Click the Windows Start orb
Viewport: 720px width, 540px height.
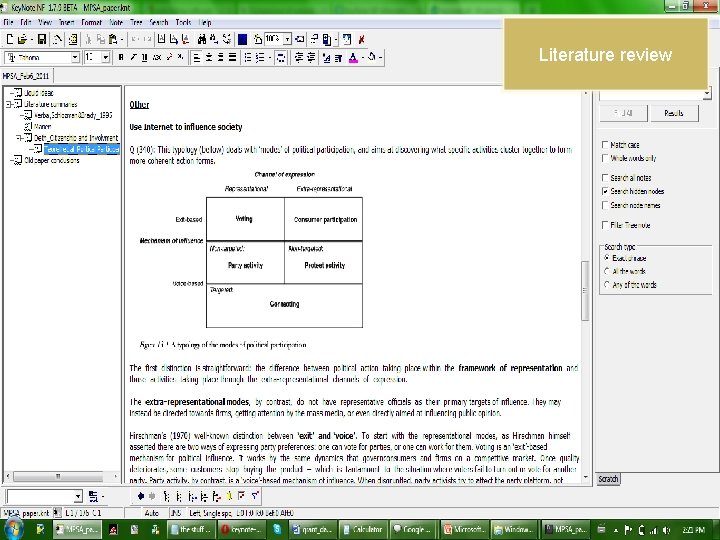(13, 529)
